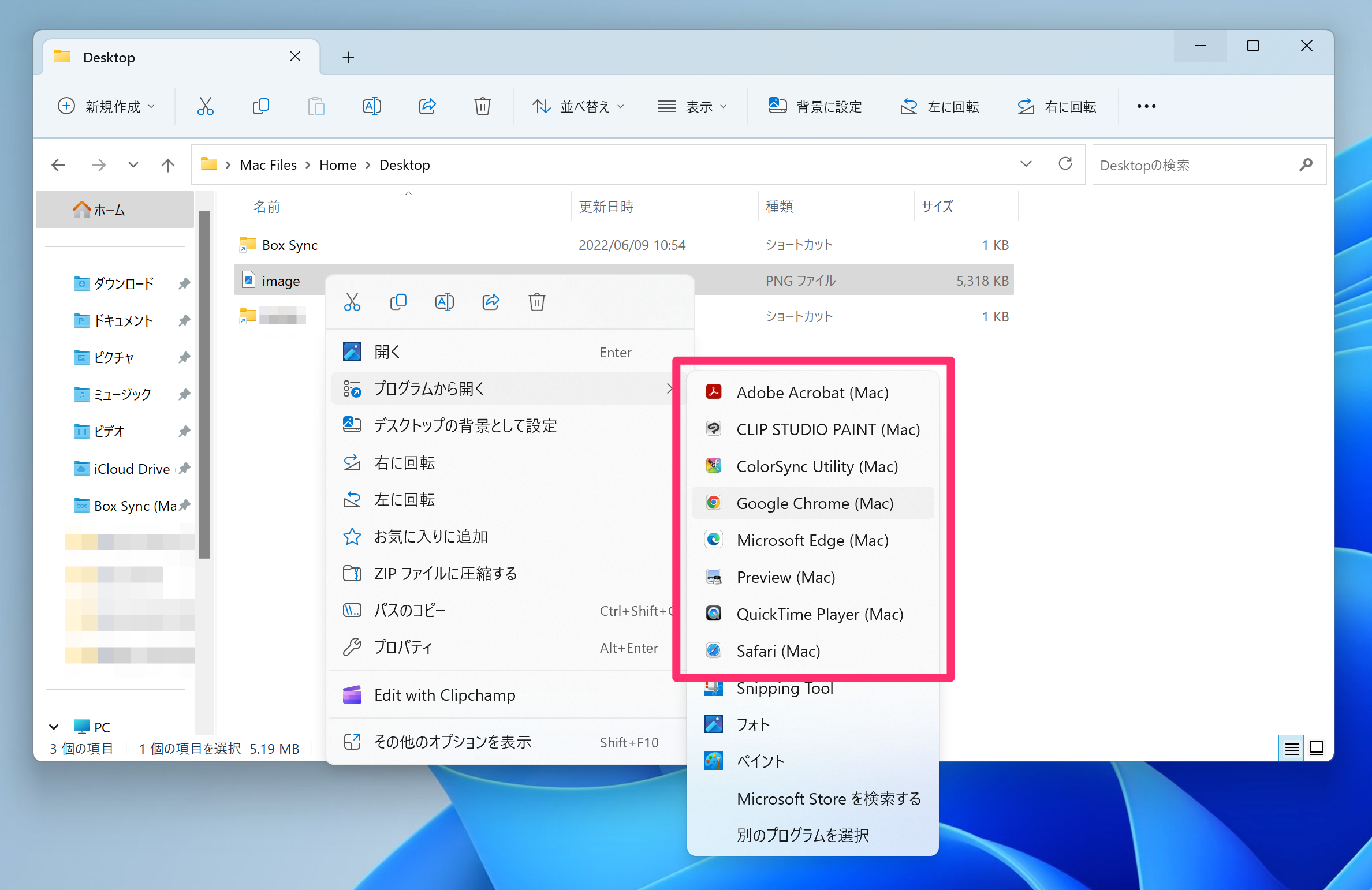Image resolution: width=1372 pixels, height=890 pixels.
Task: Choose Edit with Clipchamp
Action: (x=509, y=695)
